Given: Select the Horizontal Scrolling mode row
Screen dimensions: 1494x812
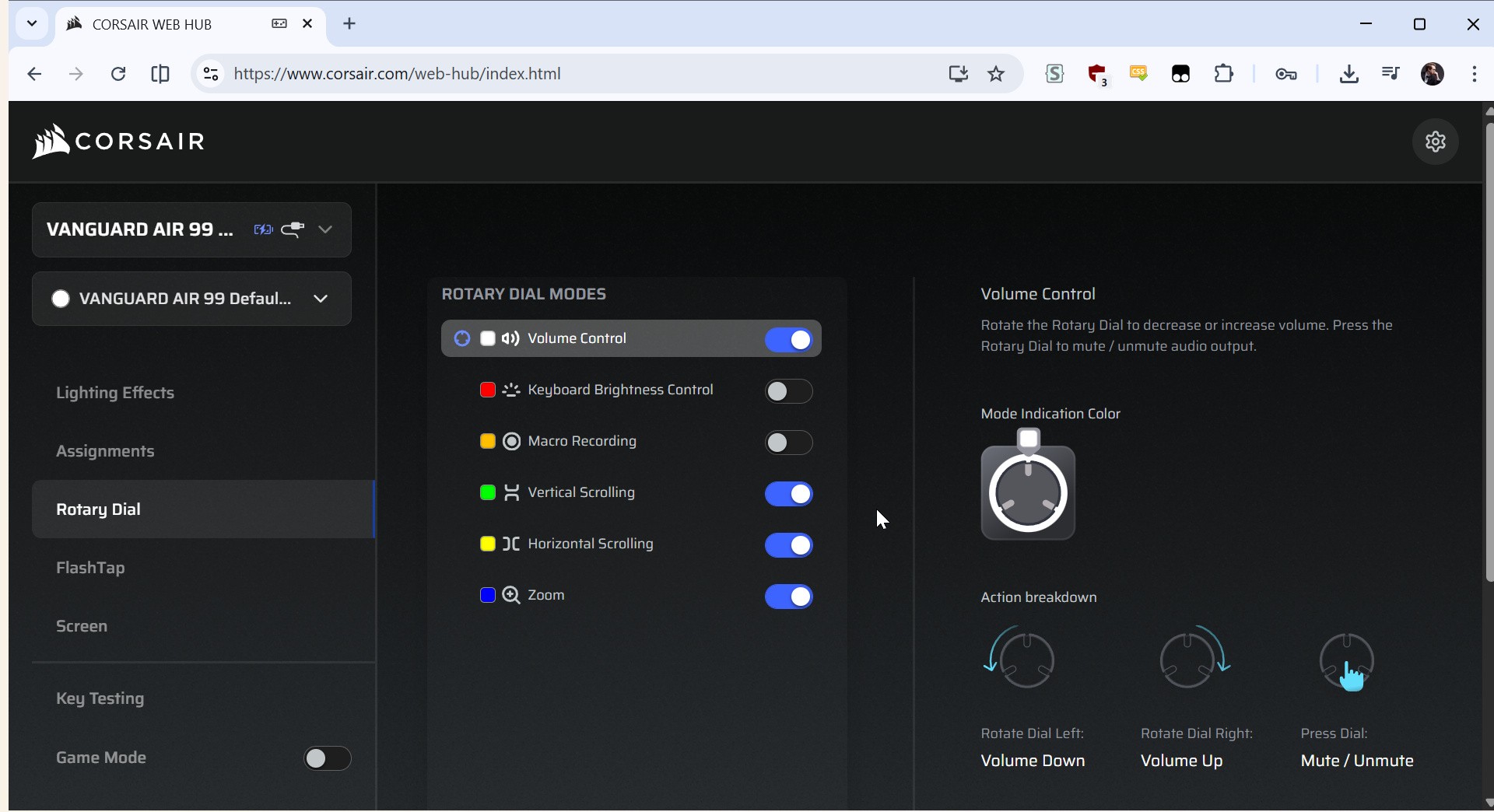Looking at the screenshot, I should (x=591, y=544).
